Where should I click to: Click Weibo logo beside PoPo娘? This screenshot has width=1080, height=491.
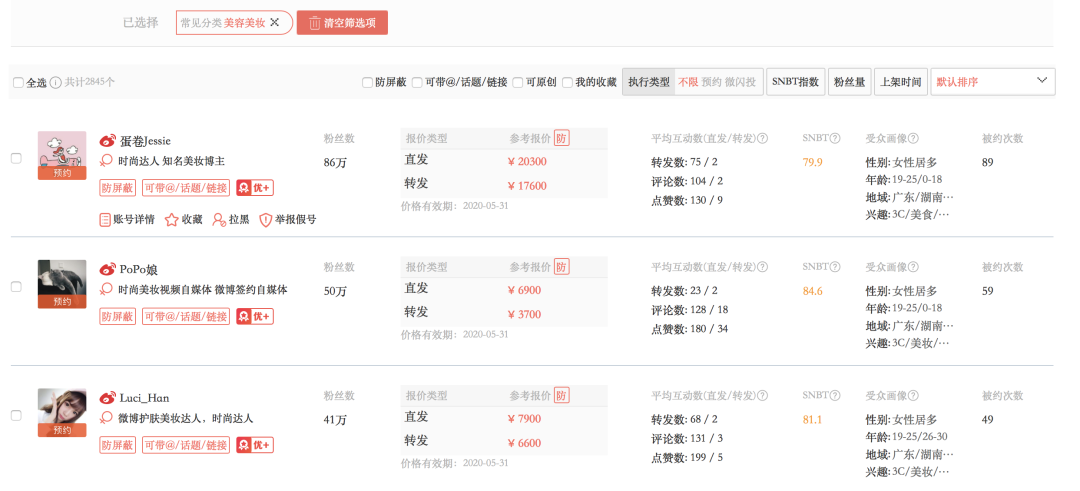[108, 269]
